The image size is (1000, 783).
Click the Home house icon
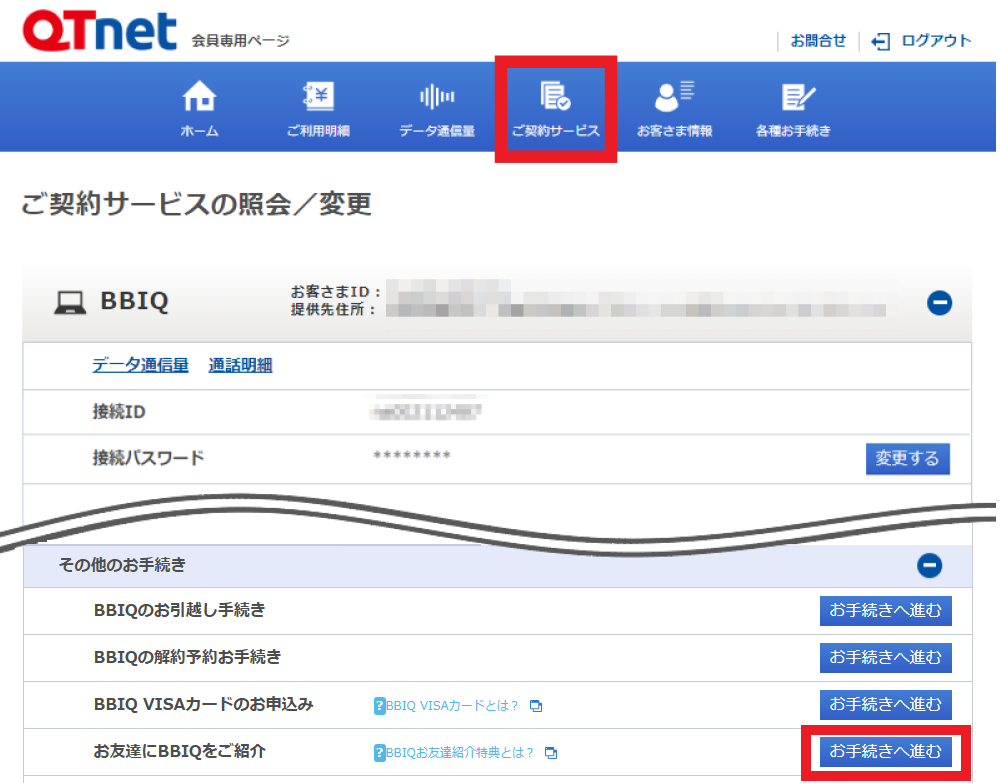point(199,97)
